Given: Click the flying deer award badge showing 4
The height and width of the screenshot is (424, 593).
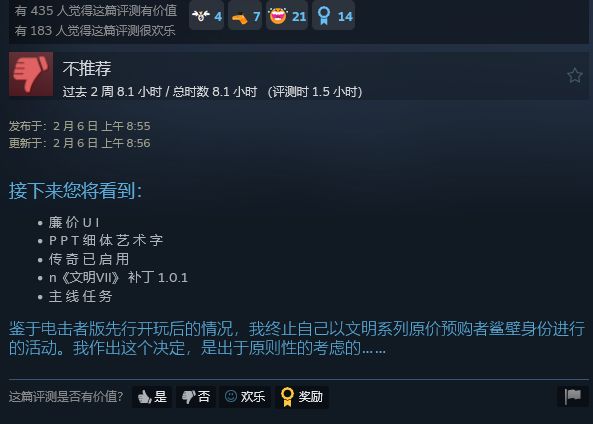Looking at the screenshot, I should coord(206,16).
